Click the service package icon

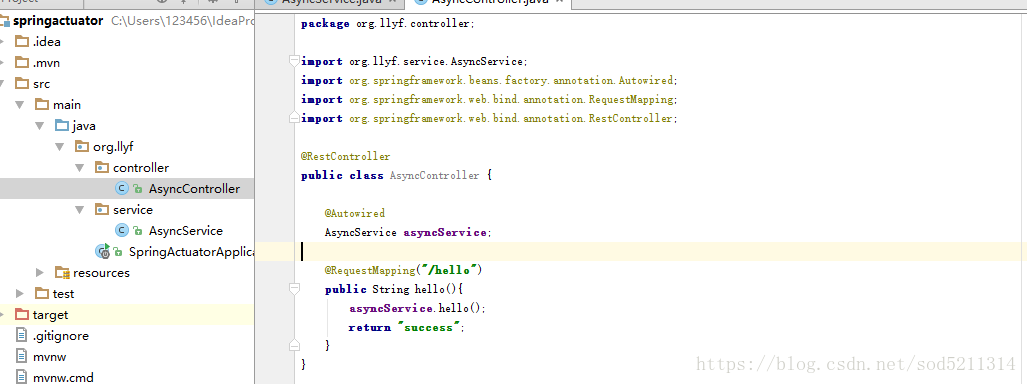click(102, 210)
